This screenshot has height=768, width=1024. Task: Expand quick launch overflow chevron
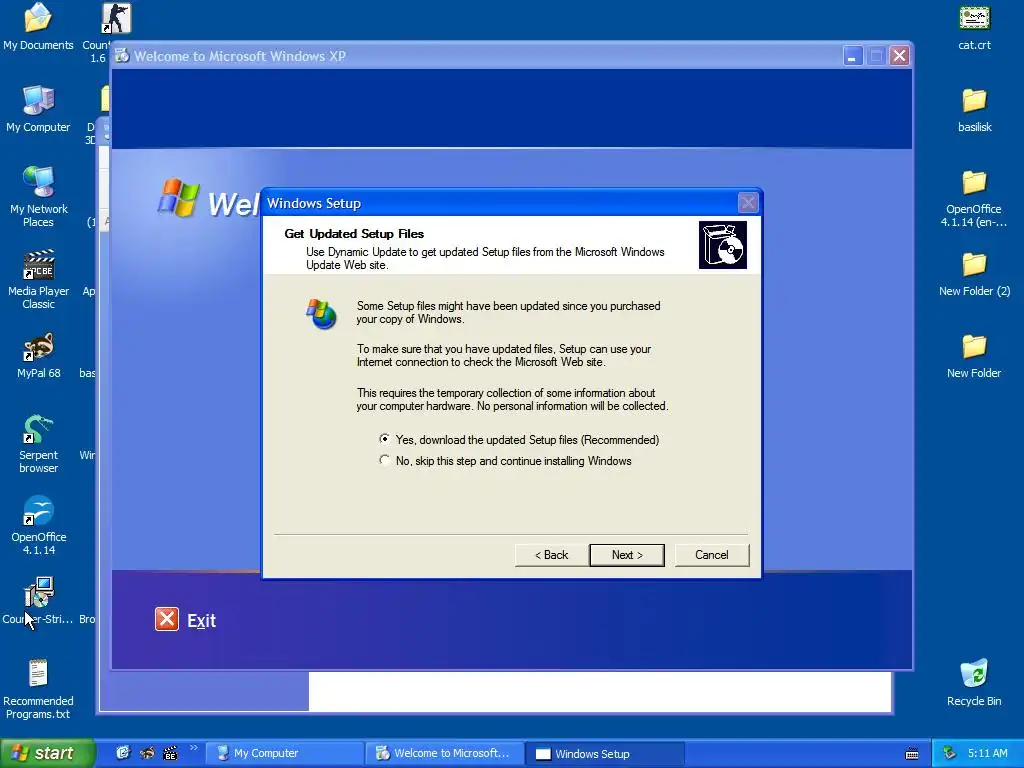tap(193, 748)
